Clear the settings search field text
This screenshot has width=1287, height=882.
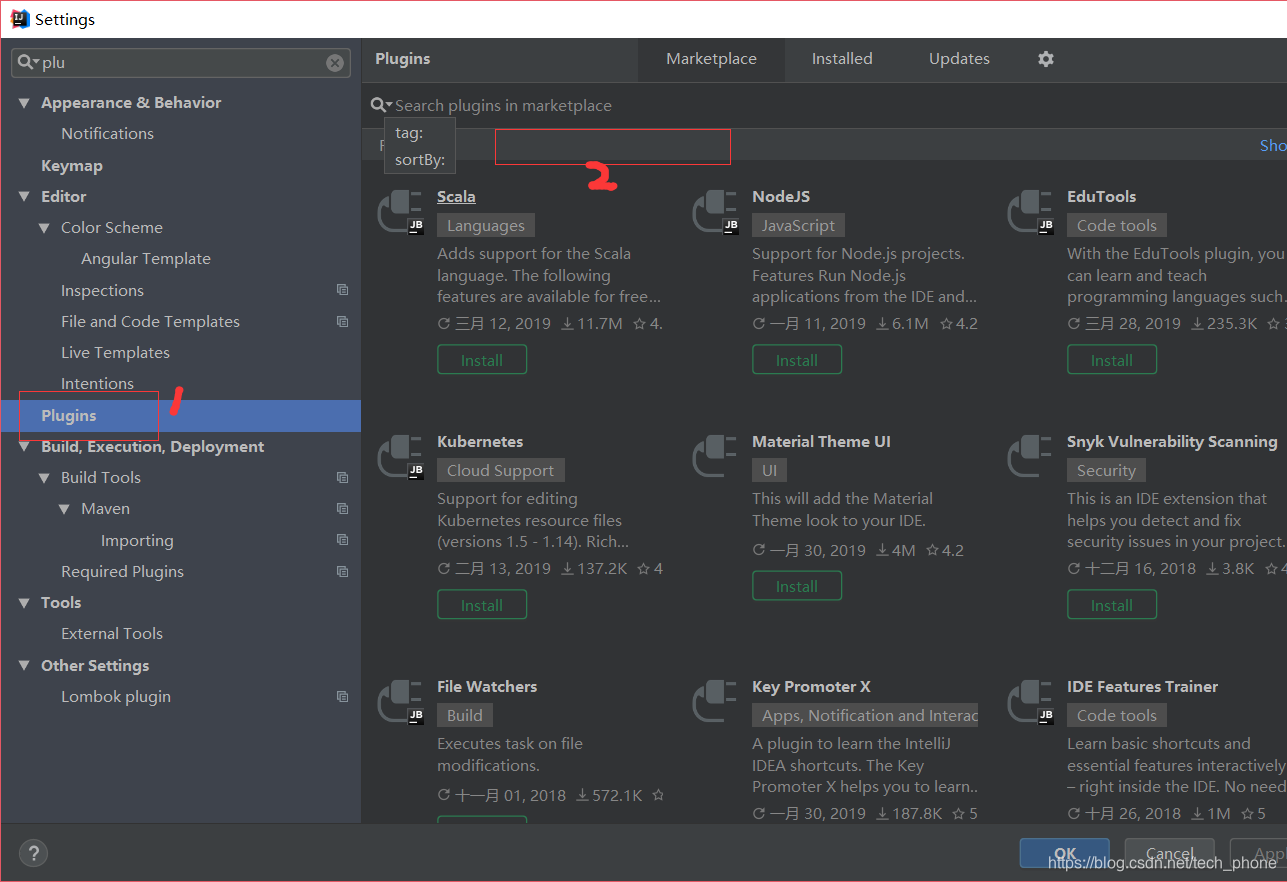335,63
